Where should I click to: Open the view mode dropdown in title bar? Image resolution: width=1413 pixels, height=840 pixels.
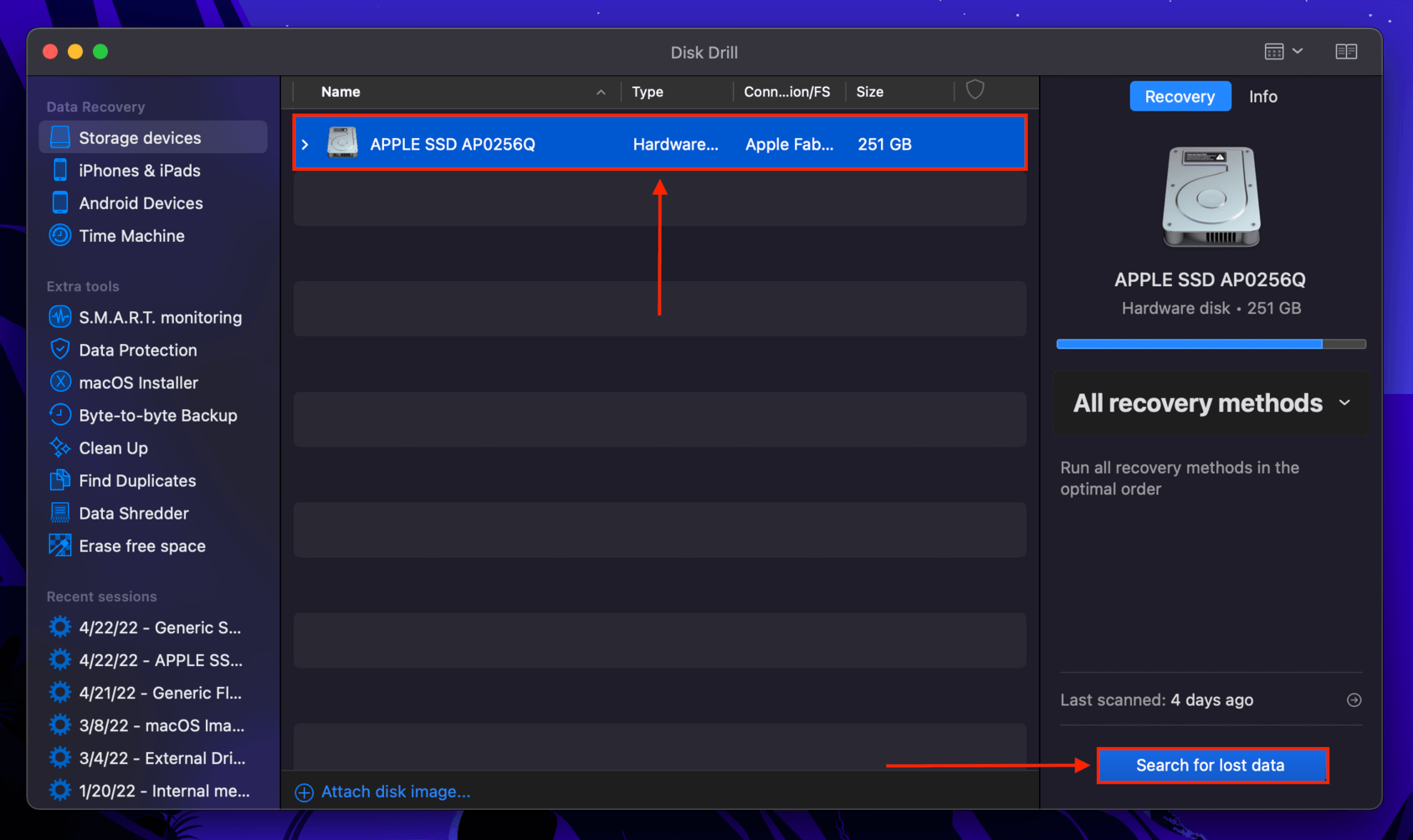1284,52
